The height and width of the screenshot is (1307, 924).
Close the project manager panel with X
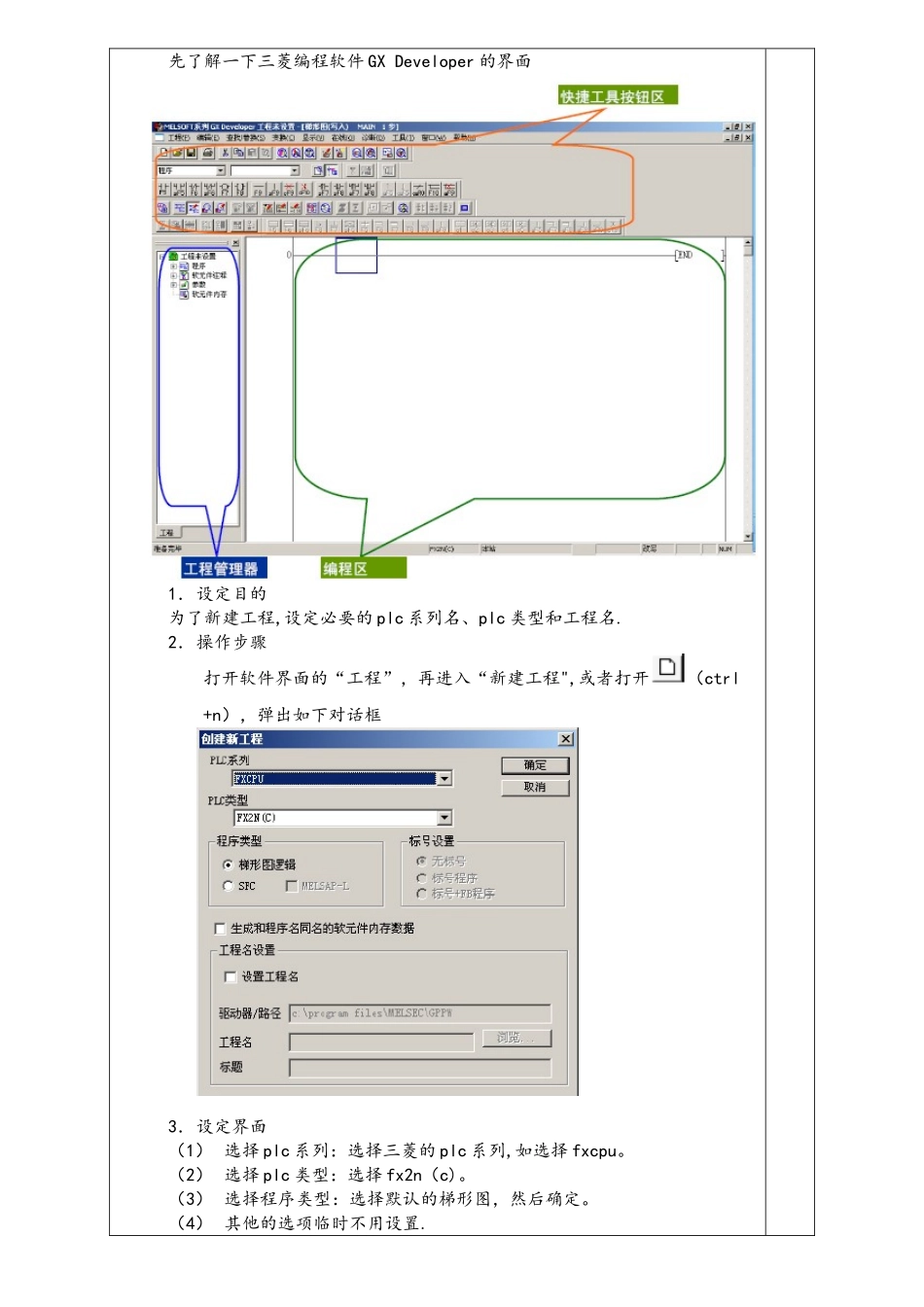235,243
